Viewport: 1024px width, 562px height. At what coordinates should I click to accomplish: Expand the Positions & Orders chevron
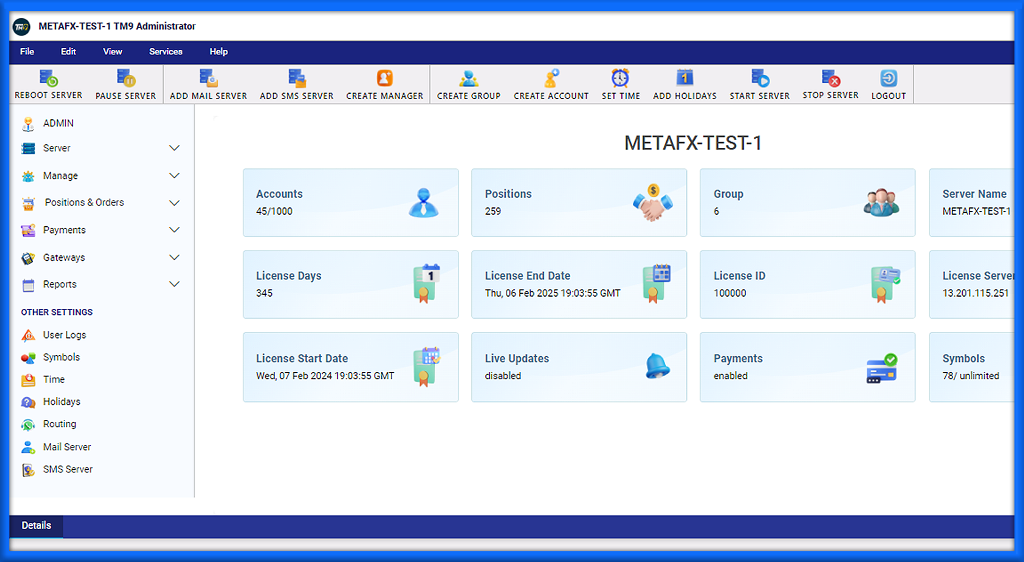(x=174, y=203)
